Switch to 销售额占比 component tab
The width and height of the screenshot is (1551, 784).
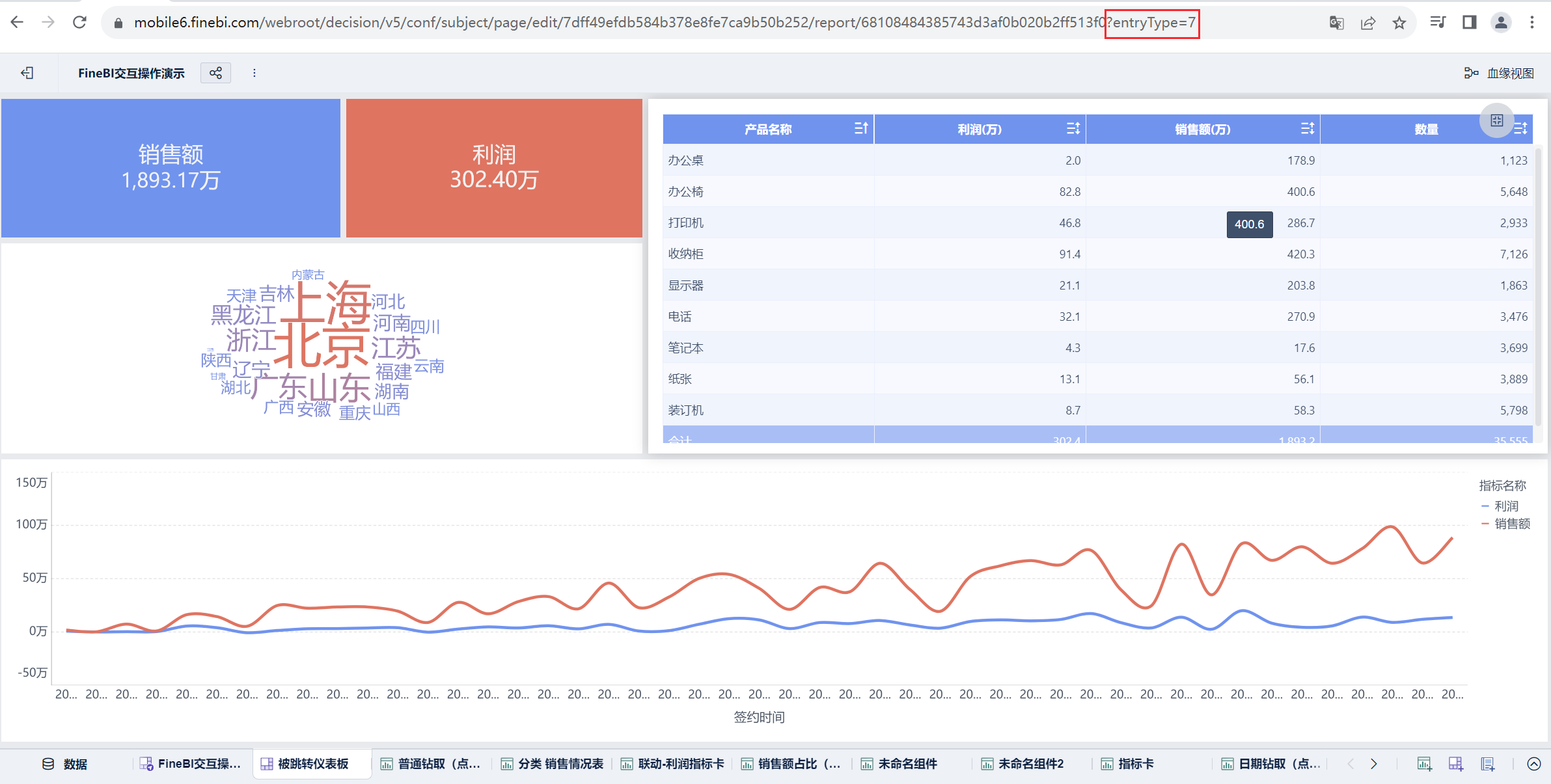(791, 764)
